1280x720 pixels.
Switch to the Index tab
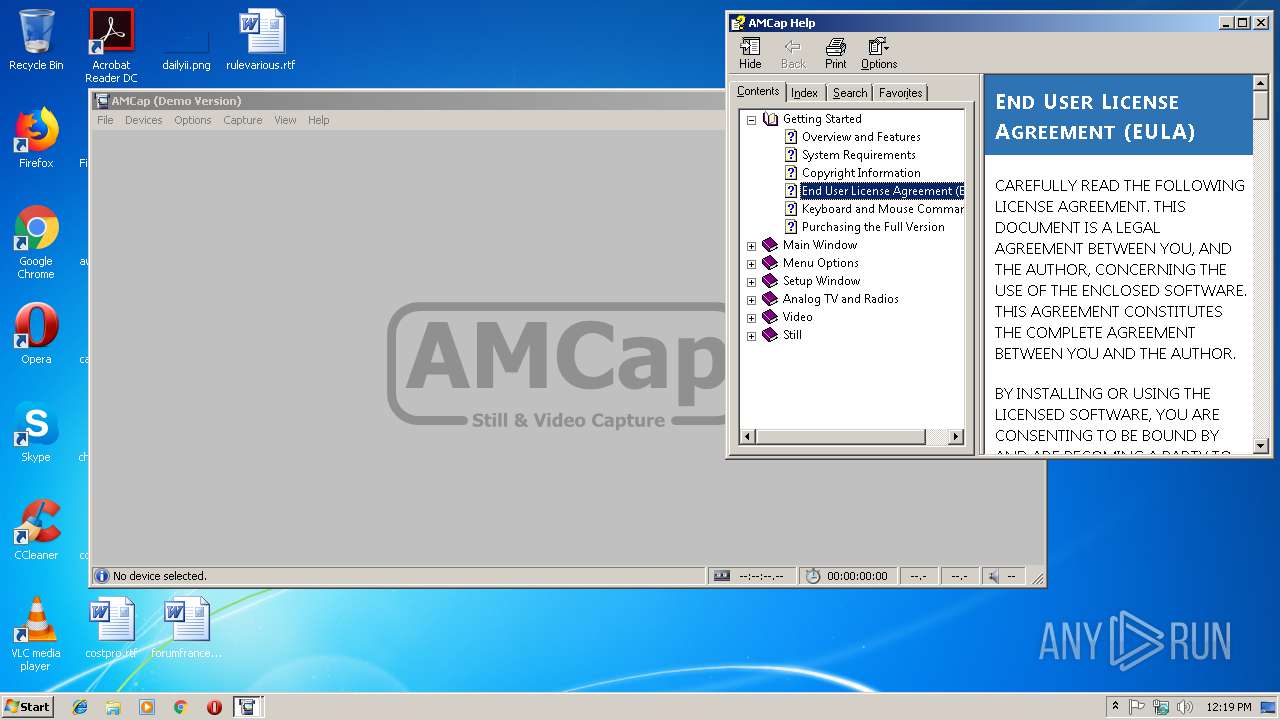coord(804,93)
